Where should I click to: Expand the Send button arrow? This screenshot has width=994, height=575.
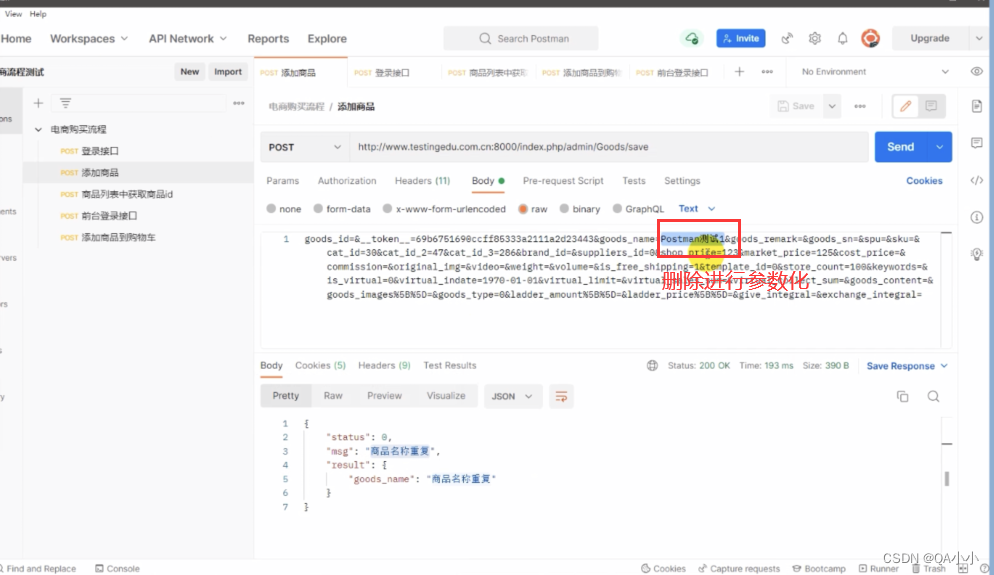click(x=939, y=147)
